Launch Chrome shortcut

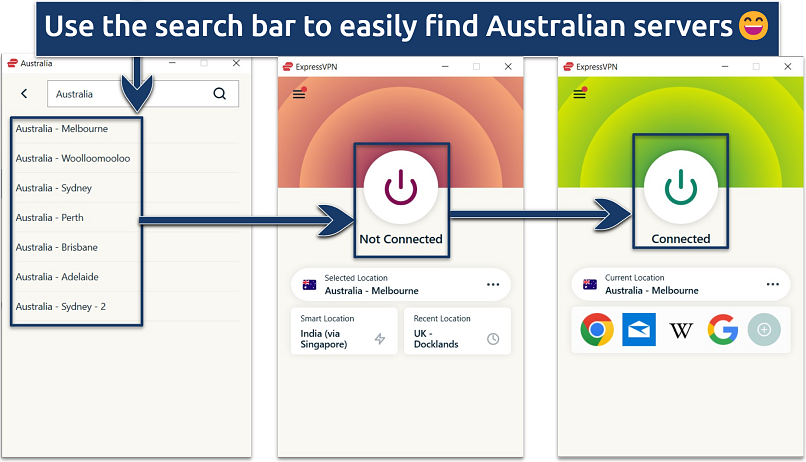coord(597,329)
